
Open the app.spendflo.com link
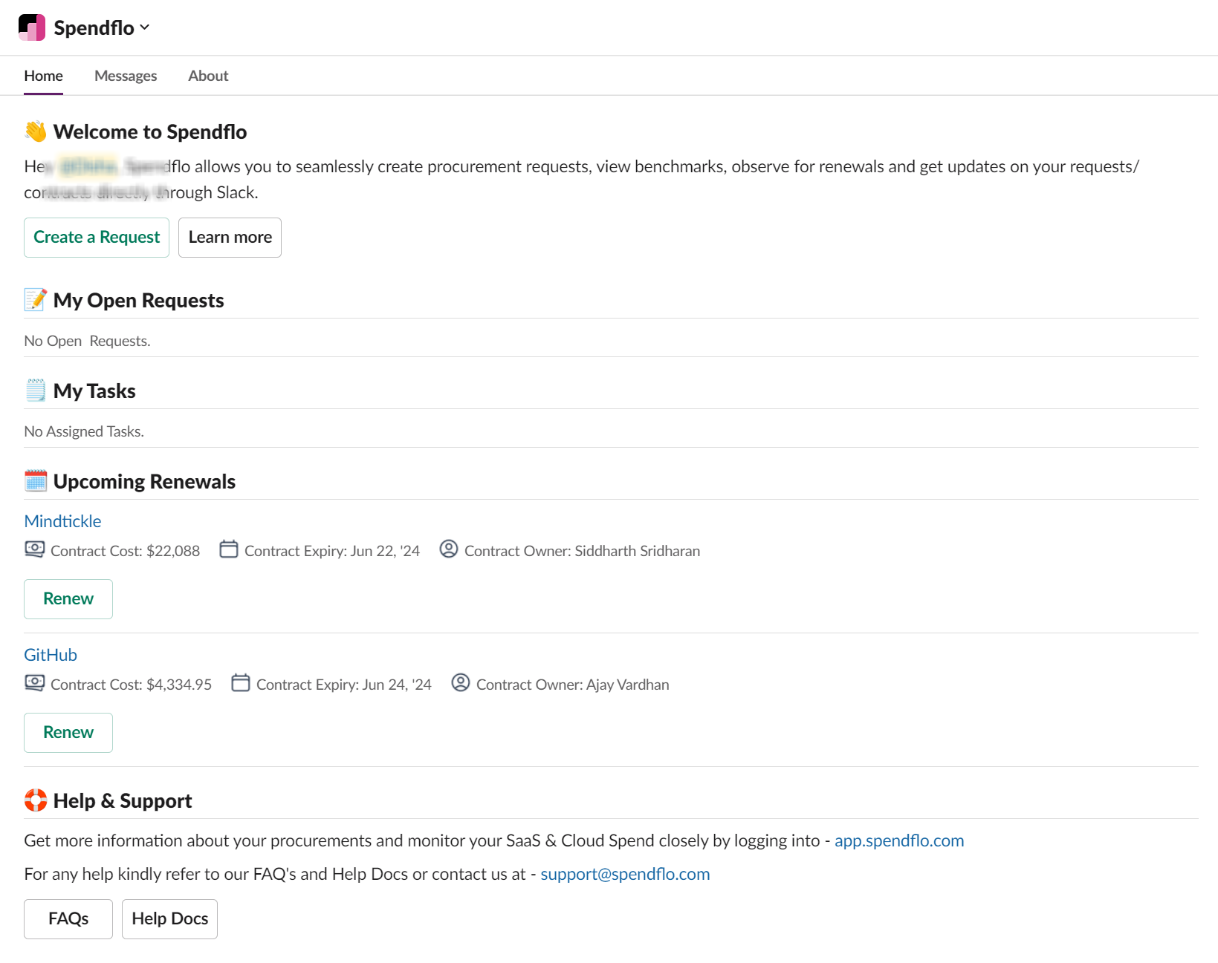click(899, 841)
